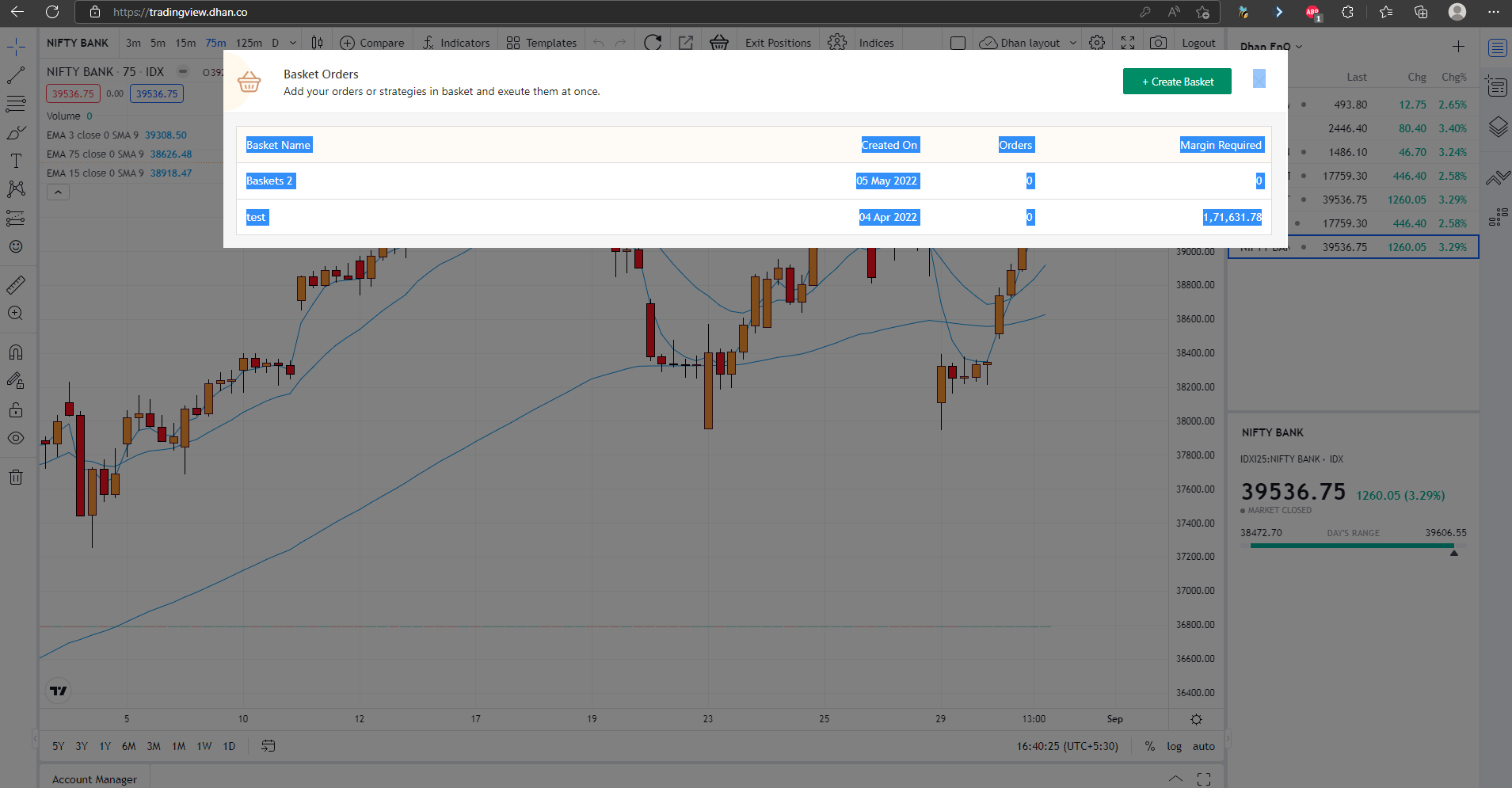Open browser extensions puzzle icon
1512x788 pixels.
1347,12
